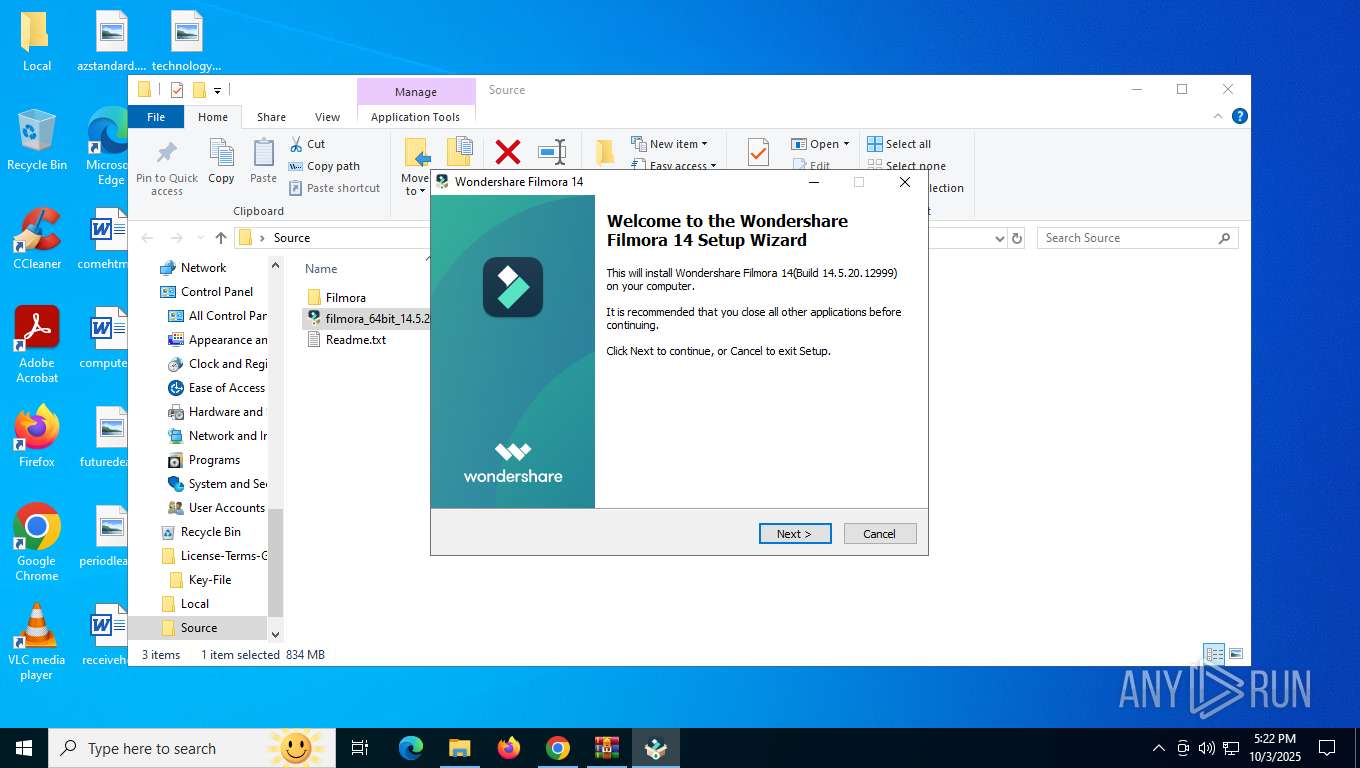This screenshot has height=768, width=1360.
Task: Click the Search Source field
Action: tap(1137, 238)
